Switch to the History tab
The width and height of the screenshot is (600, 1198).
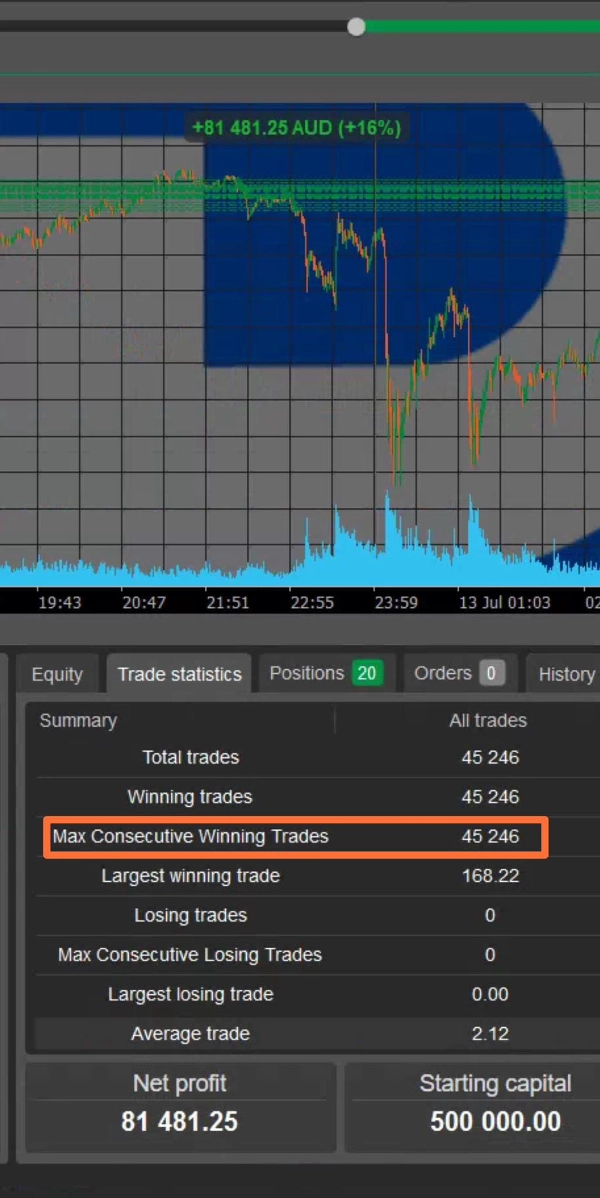(x=565, y=674)
